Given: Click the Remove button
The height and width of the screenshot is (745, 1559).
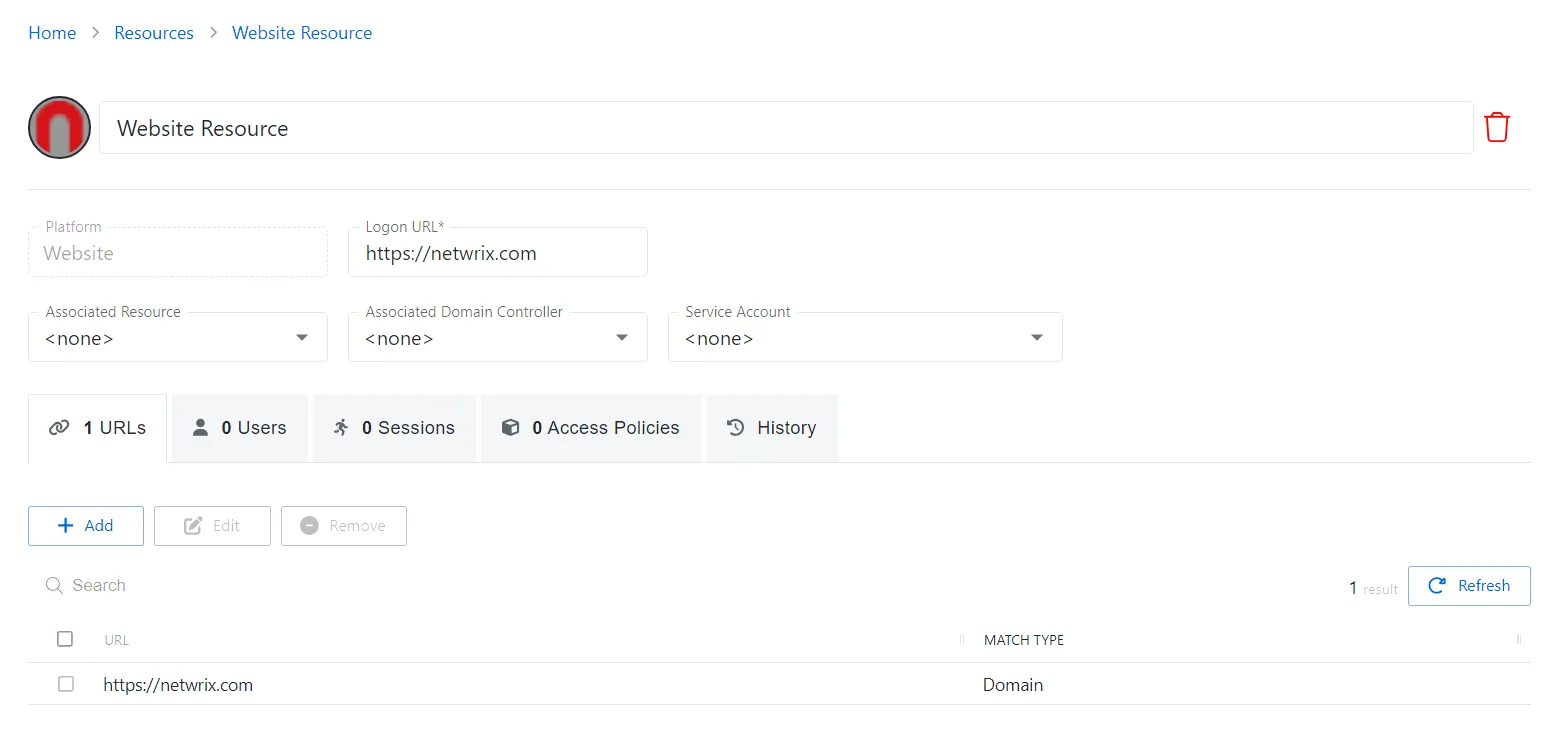Looking at the screenshot, I should point(344,526).
